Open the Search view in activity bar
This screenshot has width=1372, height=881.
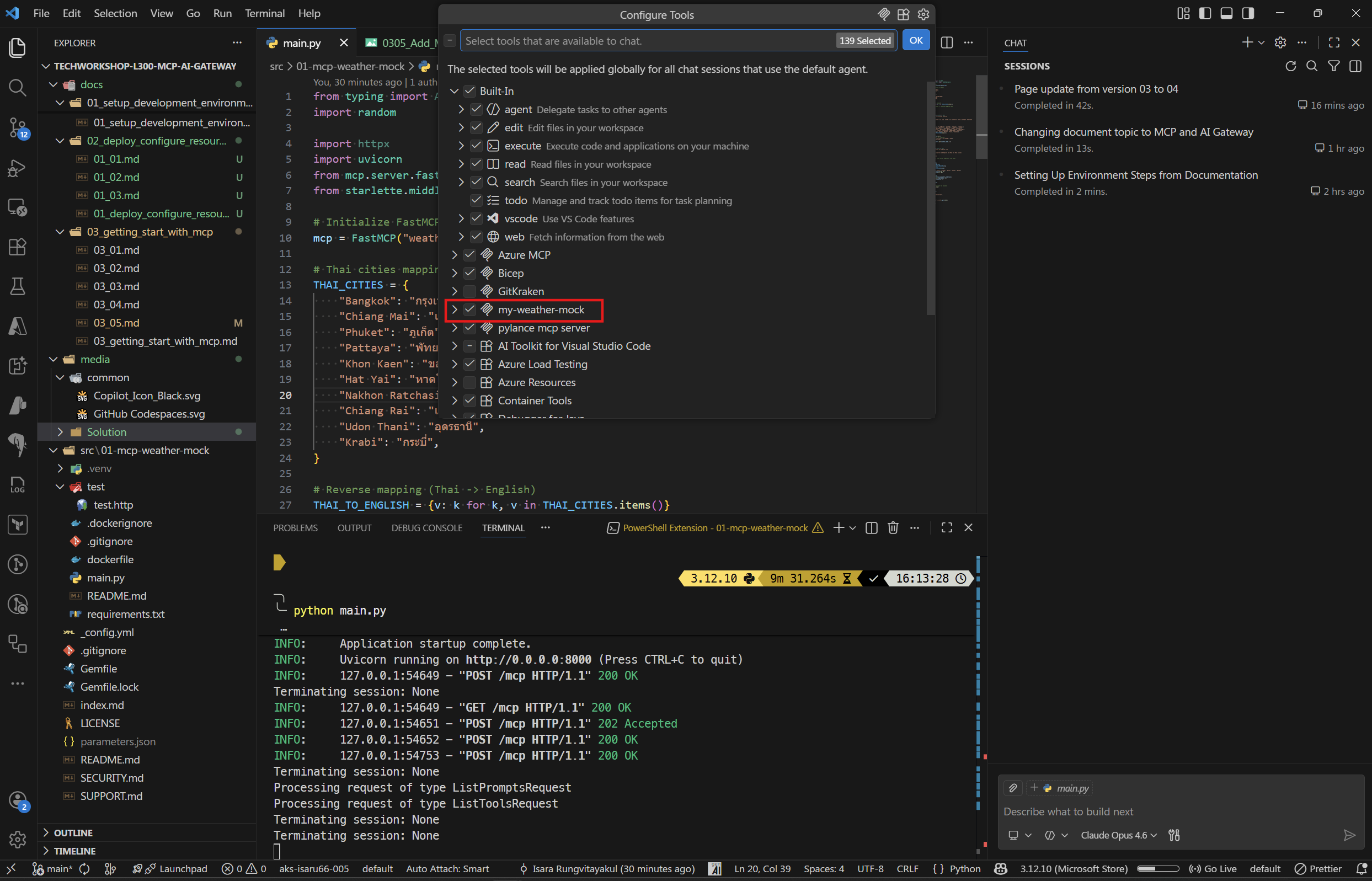tap(18, 88)
